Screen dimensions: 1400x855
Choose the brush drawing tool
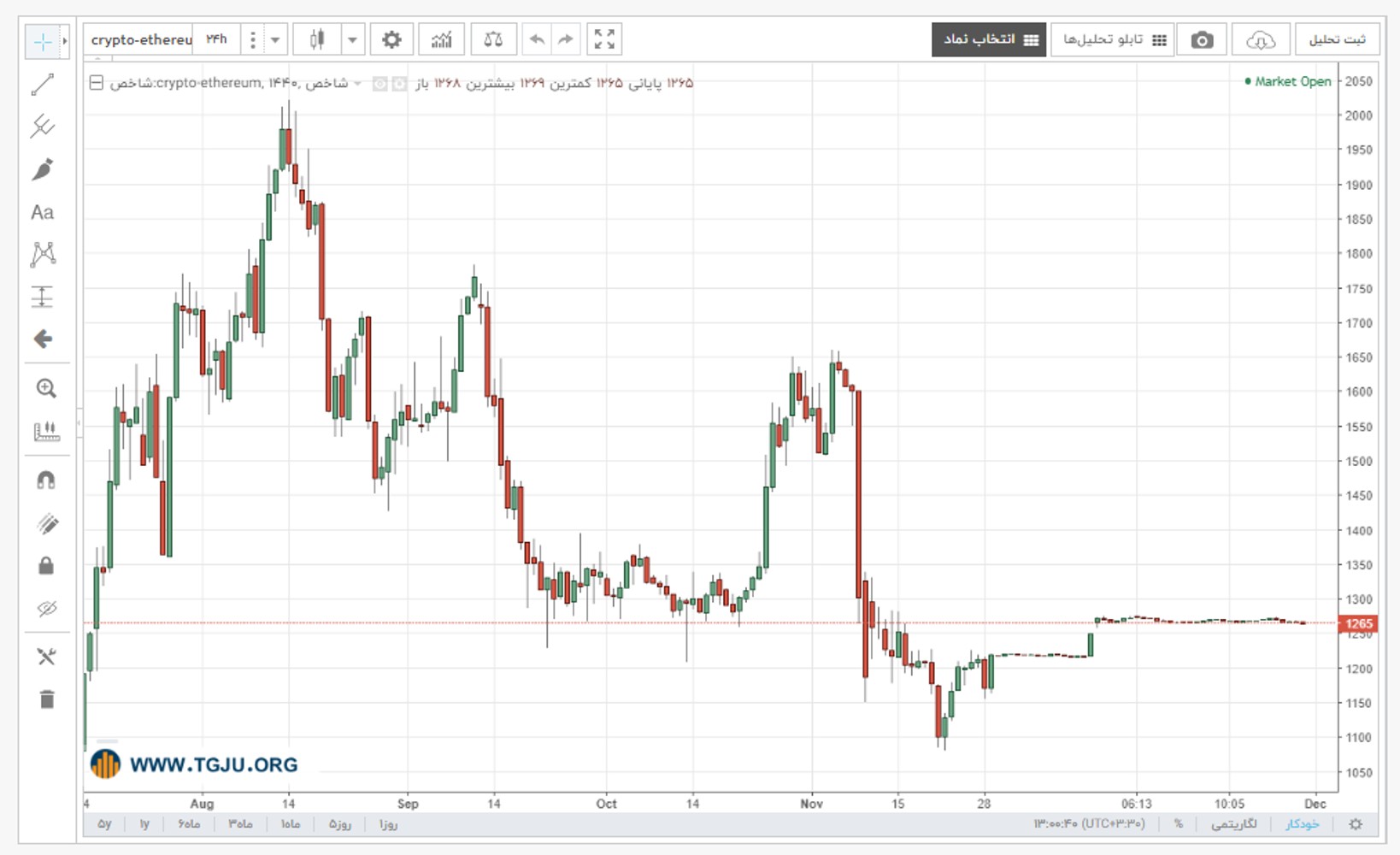pos(43,169)
